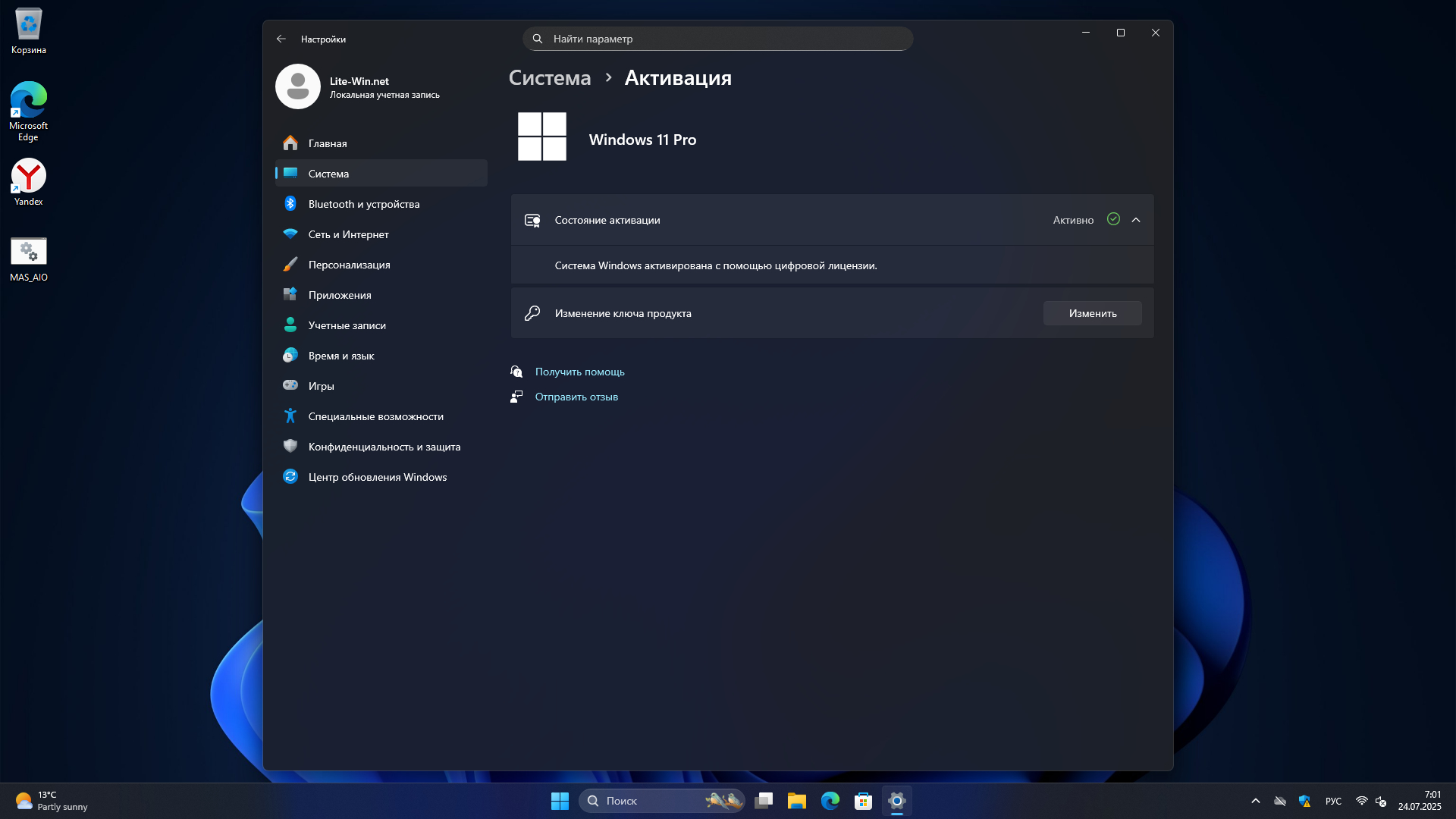Collapse the Состояние активации section chevron
Screen dimensions: 1456x819
click(x=1135, y=220)
